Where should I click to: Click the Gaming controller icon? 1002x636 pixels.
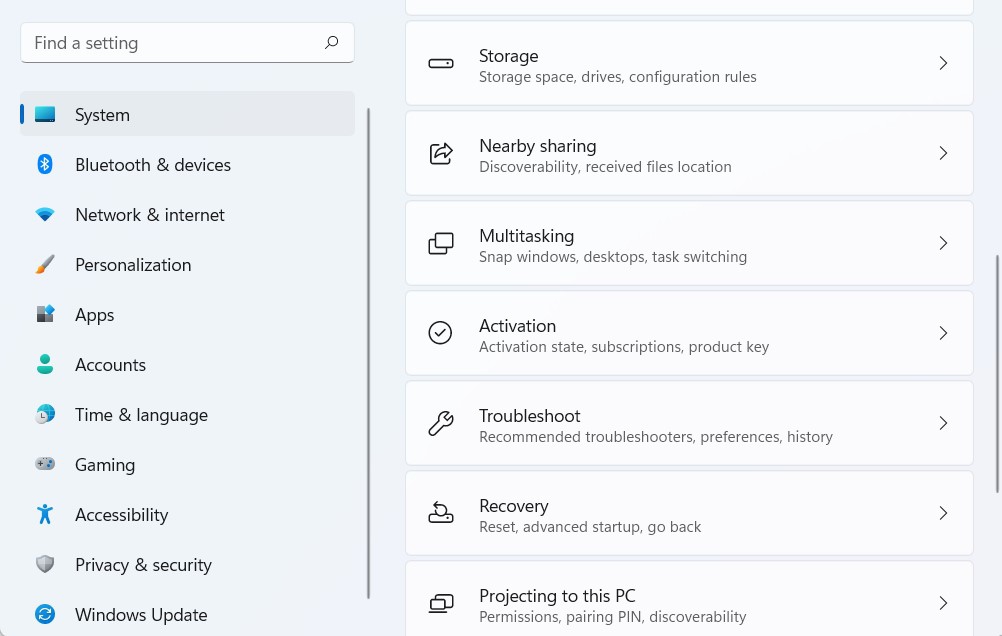pyautogui.click(x=45, y=464)
